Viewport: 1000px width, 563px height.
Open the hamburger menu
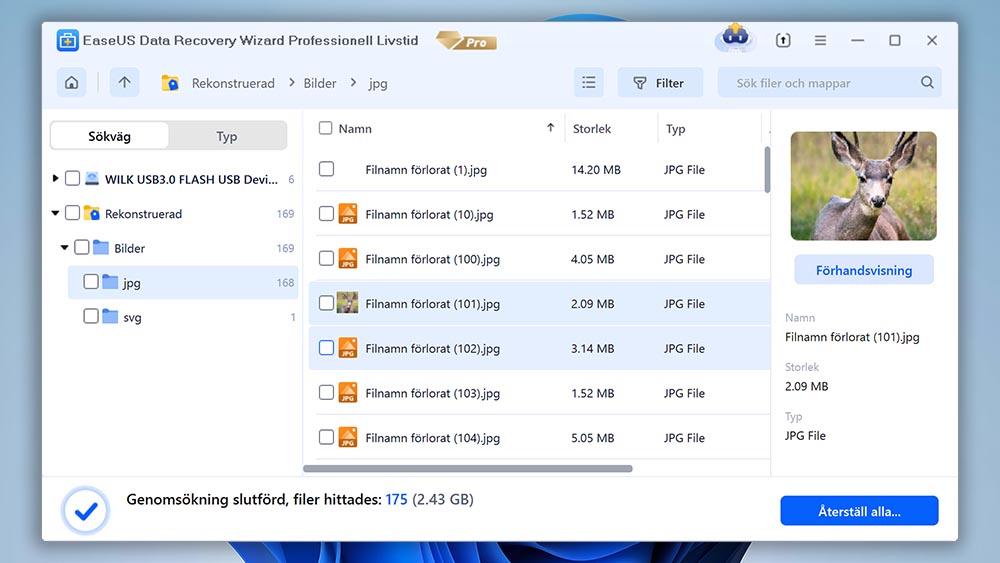[820, 40]
